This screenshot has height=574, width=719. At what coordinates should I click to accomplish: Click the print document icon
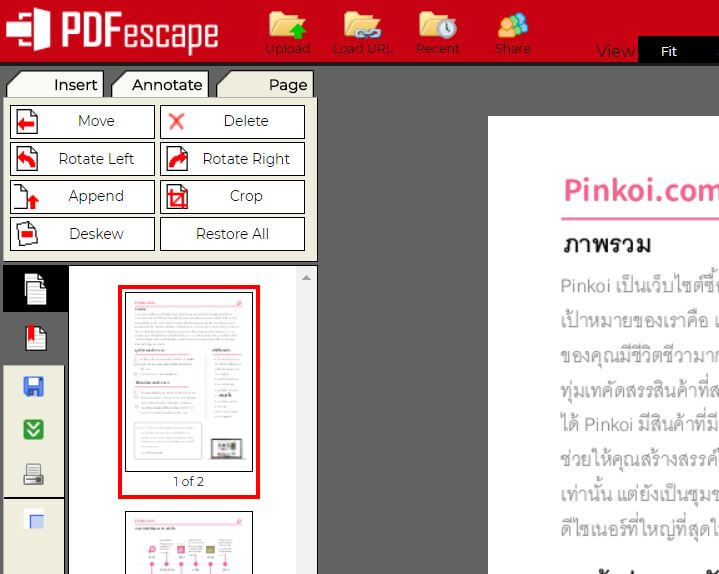tap(33, 475)
